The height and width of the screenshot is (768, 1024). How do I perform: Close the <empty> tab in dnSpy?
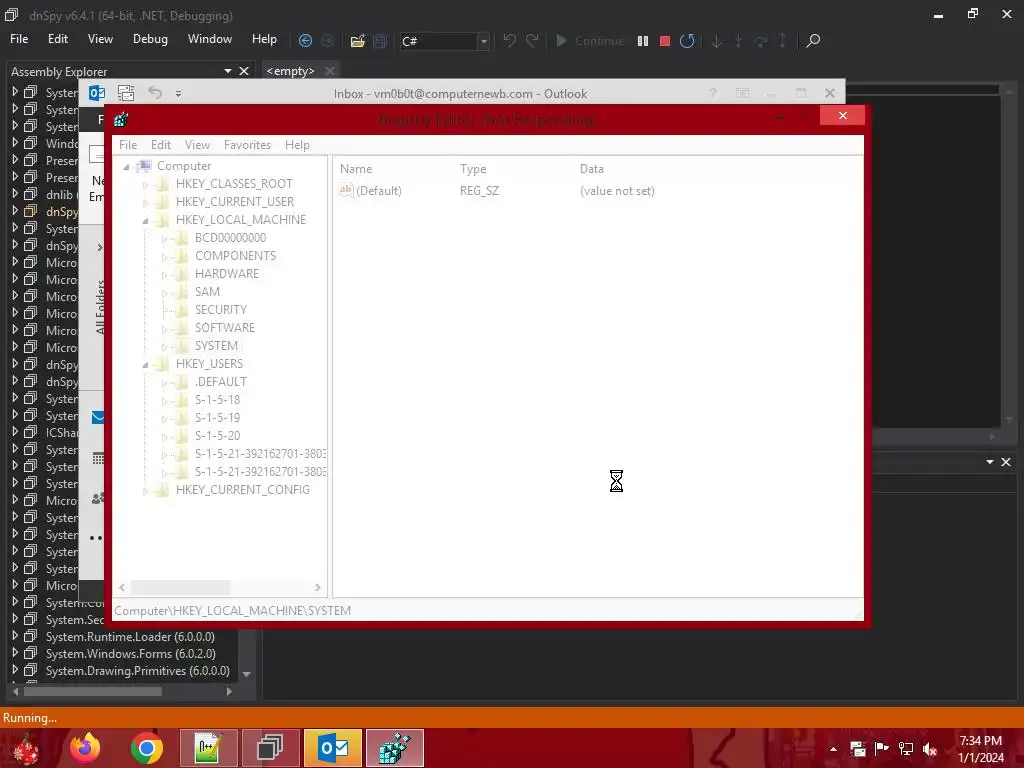pyautogui.click(x=330, y=71)
